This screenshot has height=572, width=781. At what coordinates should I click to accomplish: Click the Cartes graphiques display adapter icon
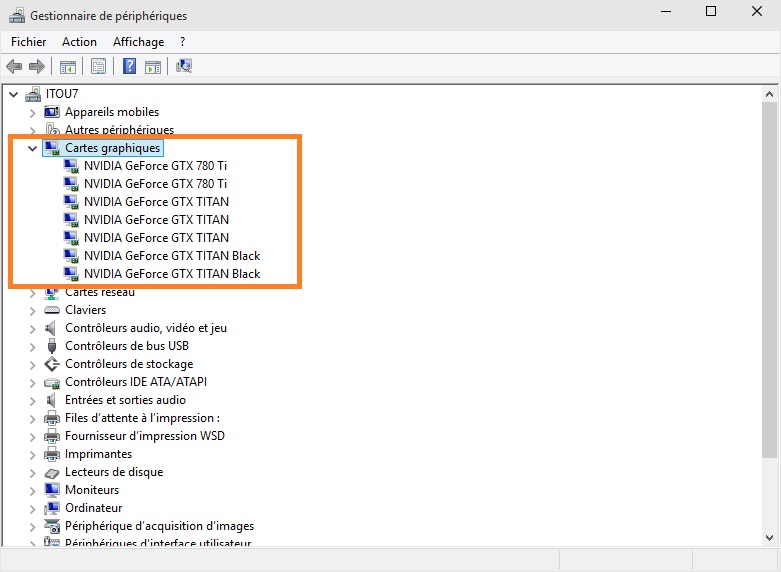pyautogui.click(x=52, y=148)
